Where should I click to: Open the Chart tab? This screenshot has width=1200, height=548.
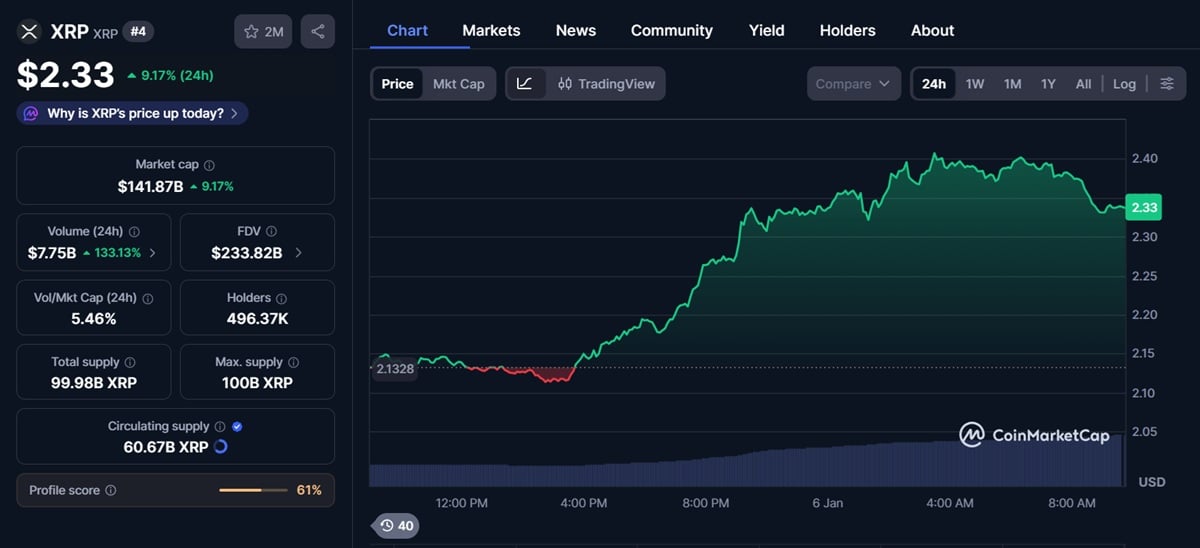(x=407, y=30)
